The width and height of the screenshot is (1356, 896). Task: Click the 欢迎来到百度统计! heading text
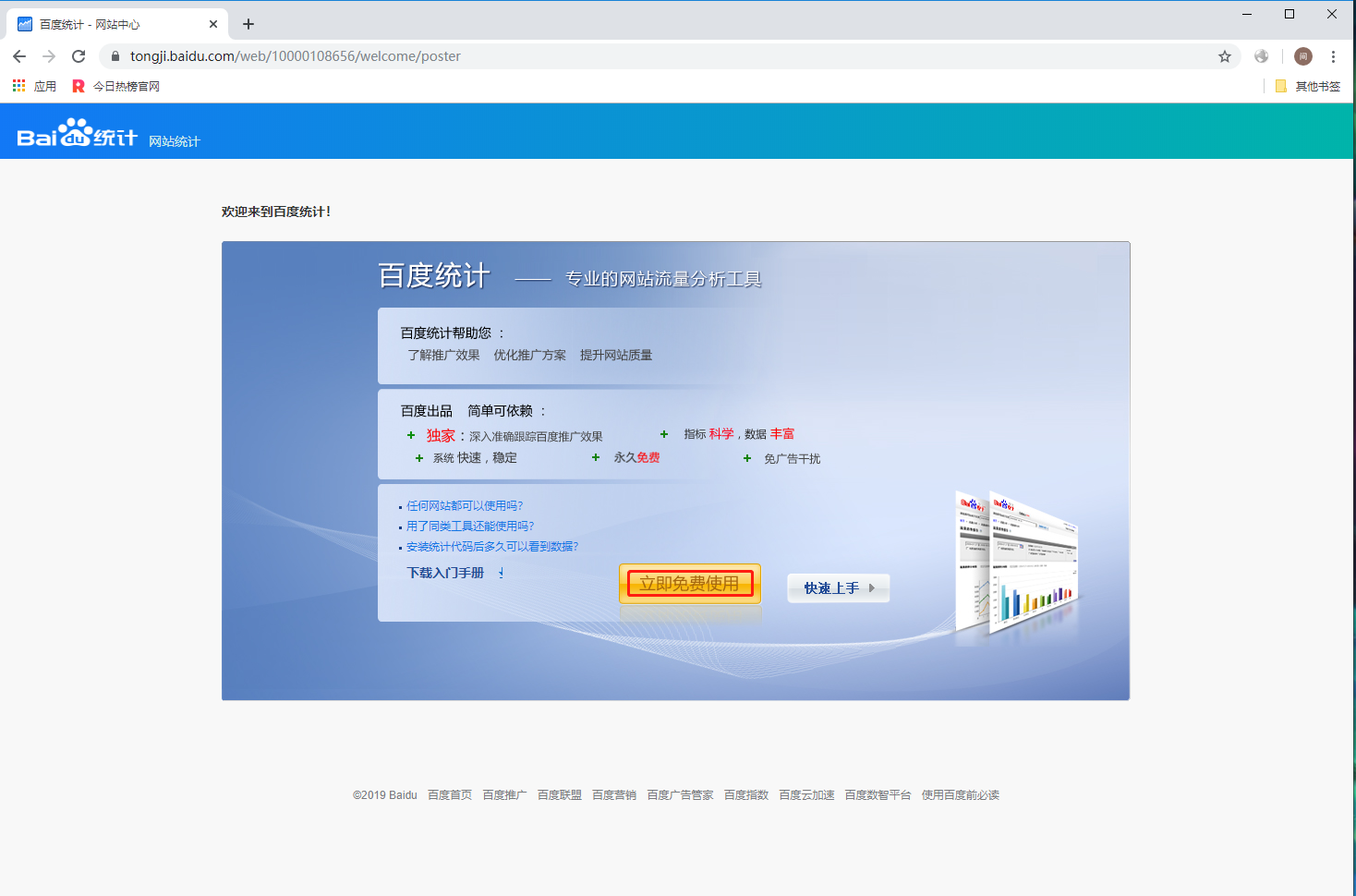click(276, 212)
